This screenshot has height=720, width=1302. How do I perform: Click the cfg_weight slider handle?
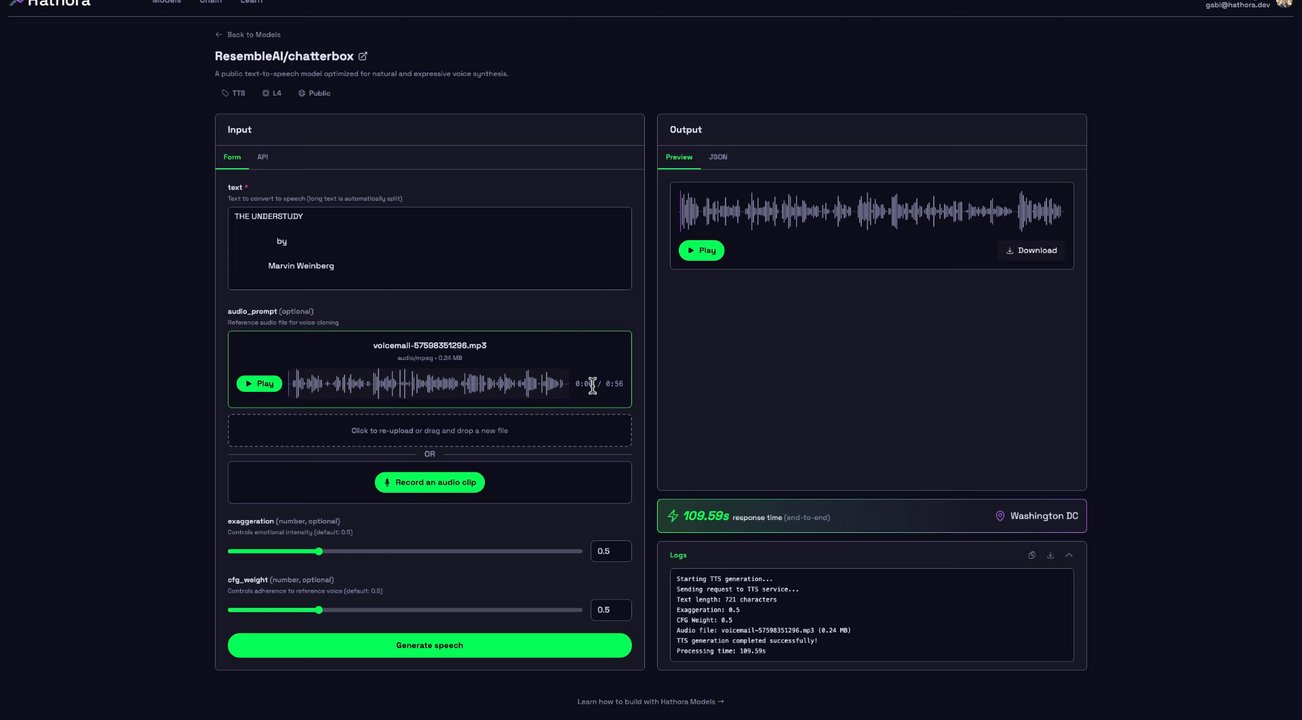click(319, 610)
